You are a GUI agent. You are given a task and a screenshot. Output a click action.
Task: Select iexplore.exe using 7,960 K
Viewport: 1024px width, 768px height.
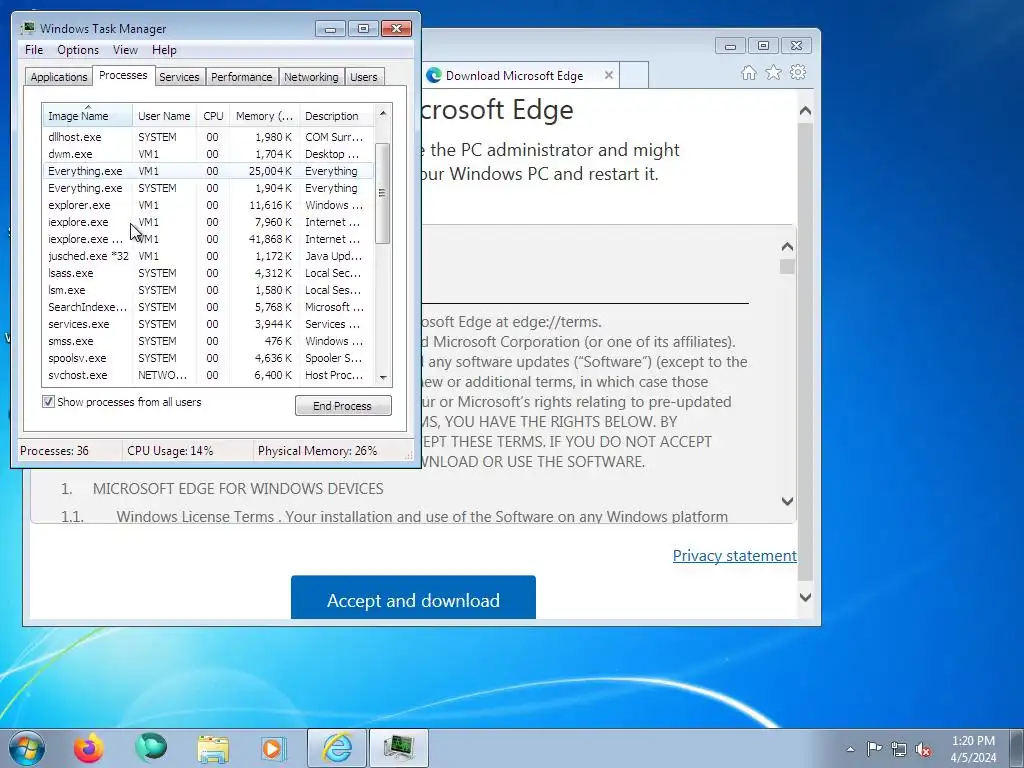[x=209, y=222]
